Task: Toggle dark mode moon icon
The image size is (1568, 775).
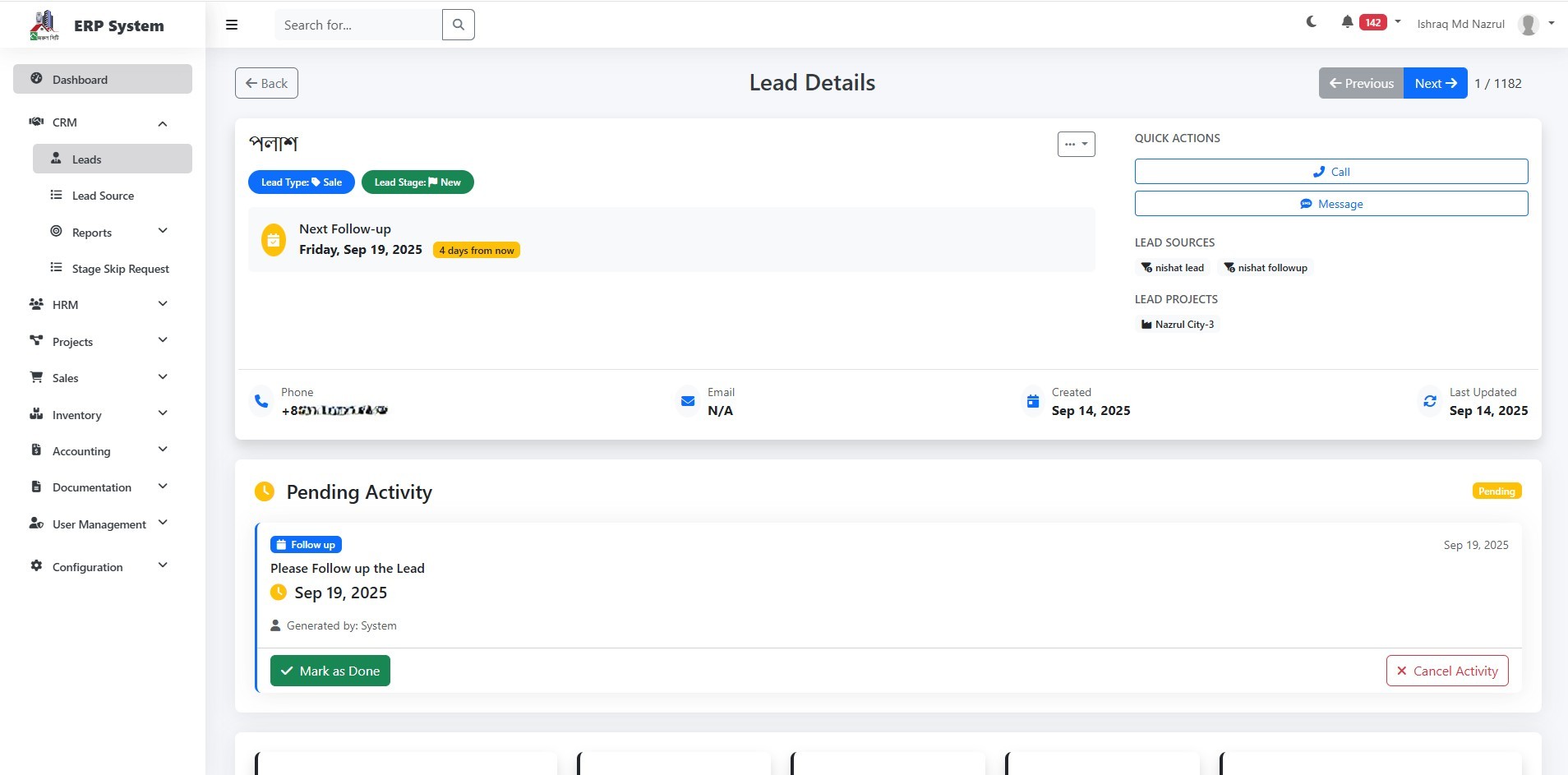Action: click(x=1312, y=22)
